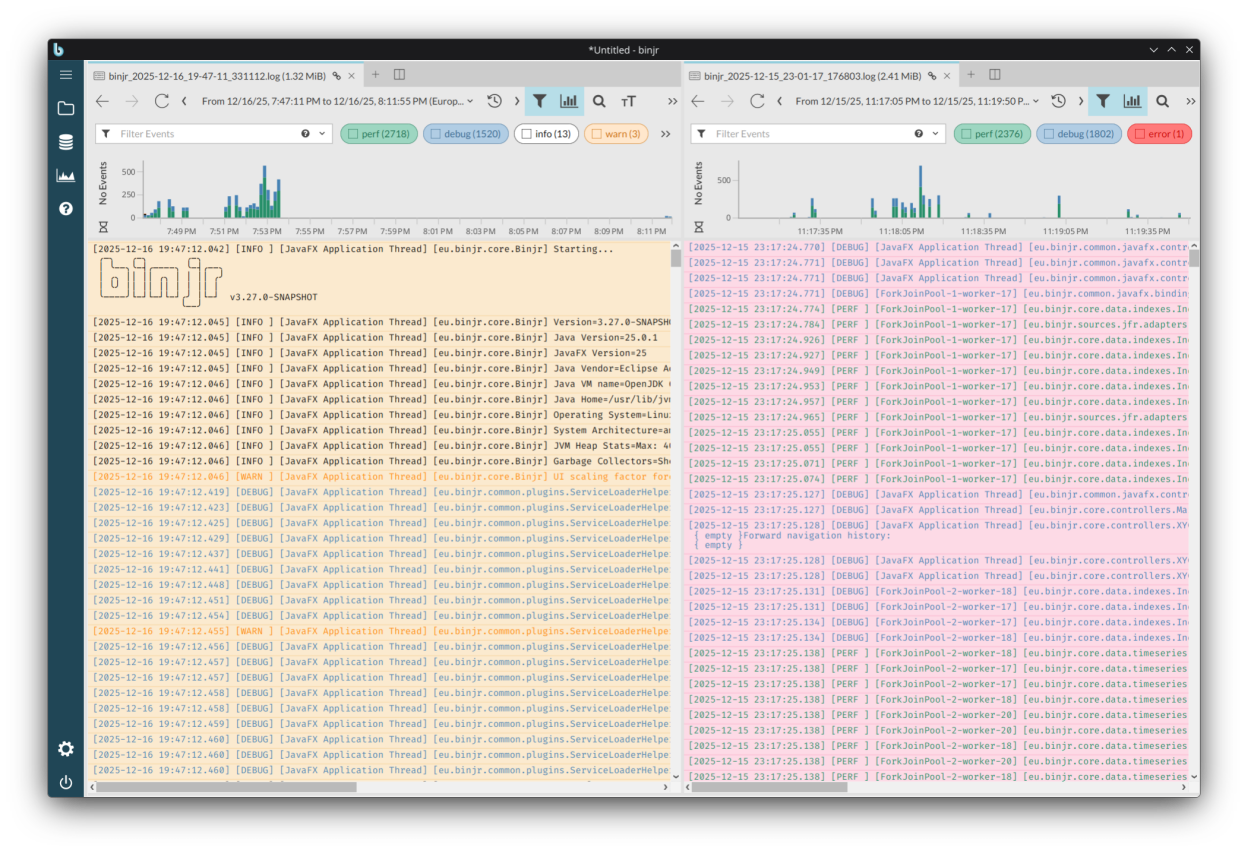Click the split pane icon in the left tab bar
This screenshot has width=1248, height=854.
click(399, 74)
